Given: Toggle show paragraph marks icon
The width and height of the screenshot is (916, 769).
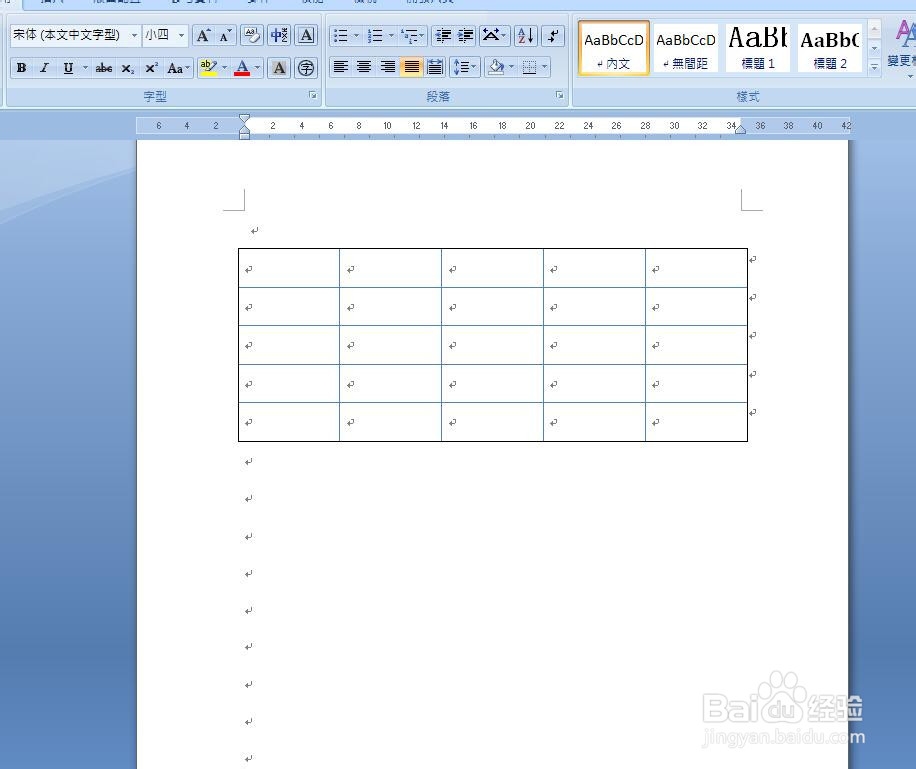Looking at the screenshot, I should click(553, 36).
